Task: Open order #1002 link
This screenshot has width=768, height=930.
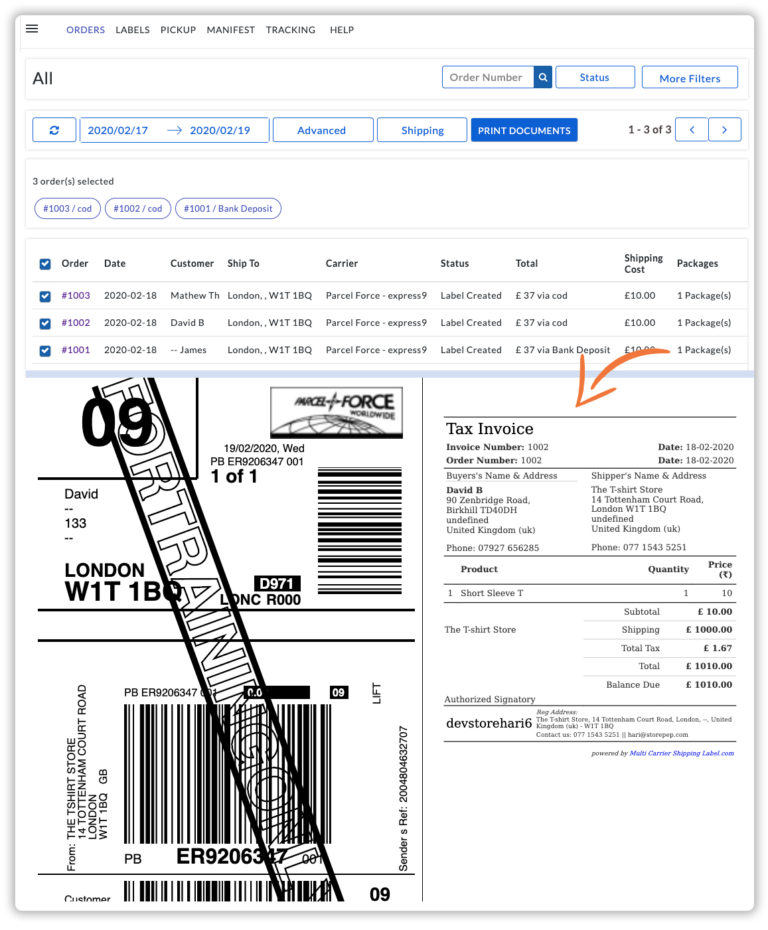Action: pyautogui.click(x=76, y=323)
